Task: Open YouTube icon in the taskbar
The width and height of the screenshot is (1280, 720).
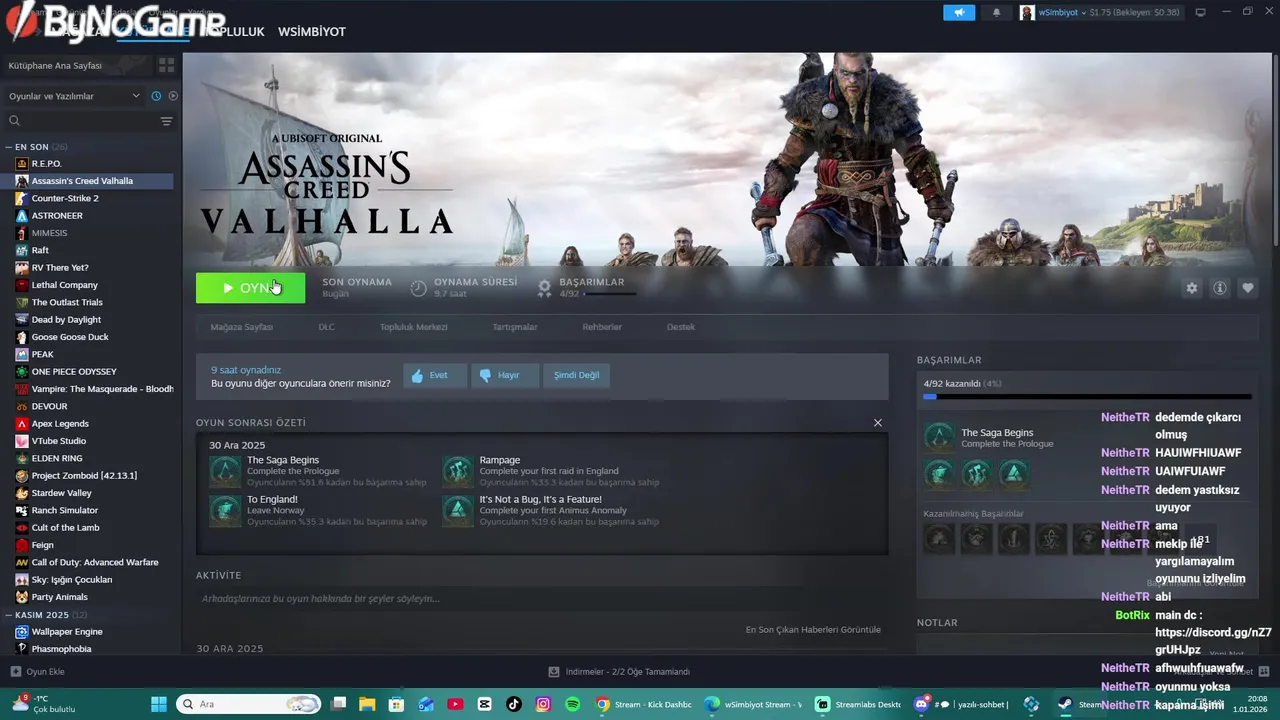Action: [x=455, y=704]
